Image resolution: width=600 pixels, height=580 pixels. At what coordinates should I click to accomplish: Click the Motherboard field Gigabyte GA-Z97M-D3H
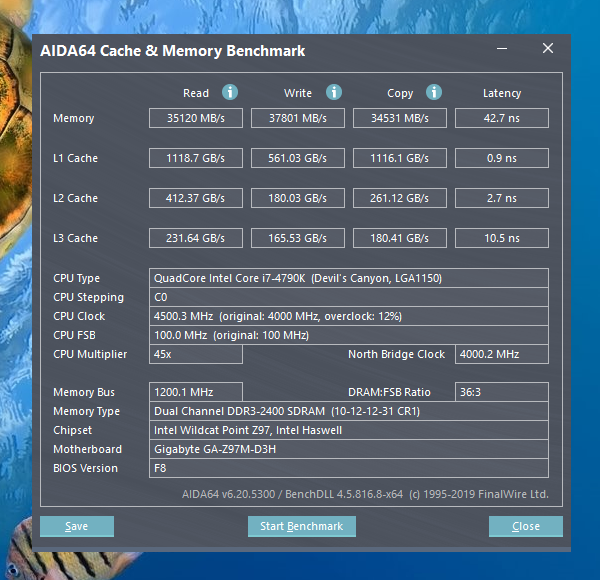(349, 449)
